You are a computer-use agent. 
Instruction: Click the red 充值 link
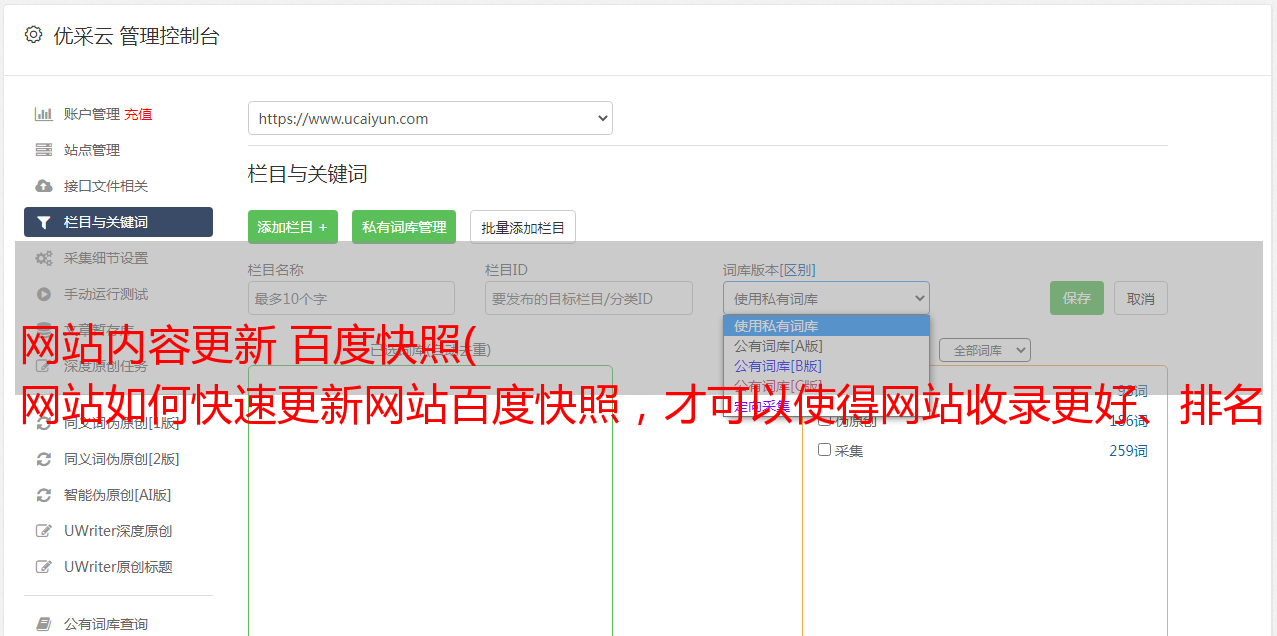[x=138, y=114]
